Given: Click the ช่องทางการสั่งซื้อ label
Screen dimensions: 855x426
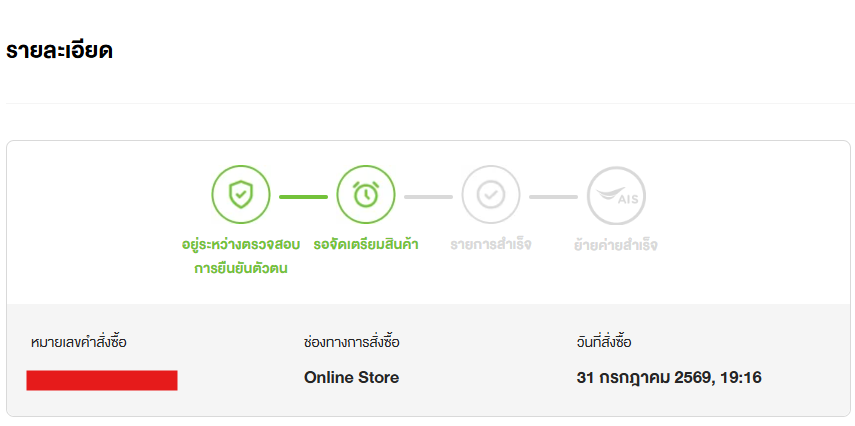Looking at the screenshot, I should tap(352, 343).
